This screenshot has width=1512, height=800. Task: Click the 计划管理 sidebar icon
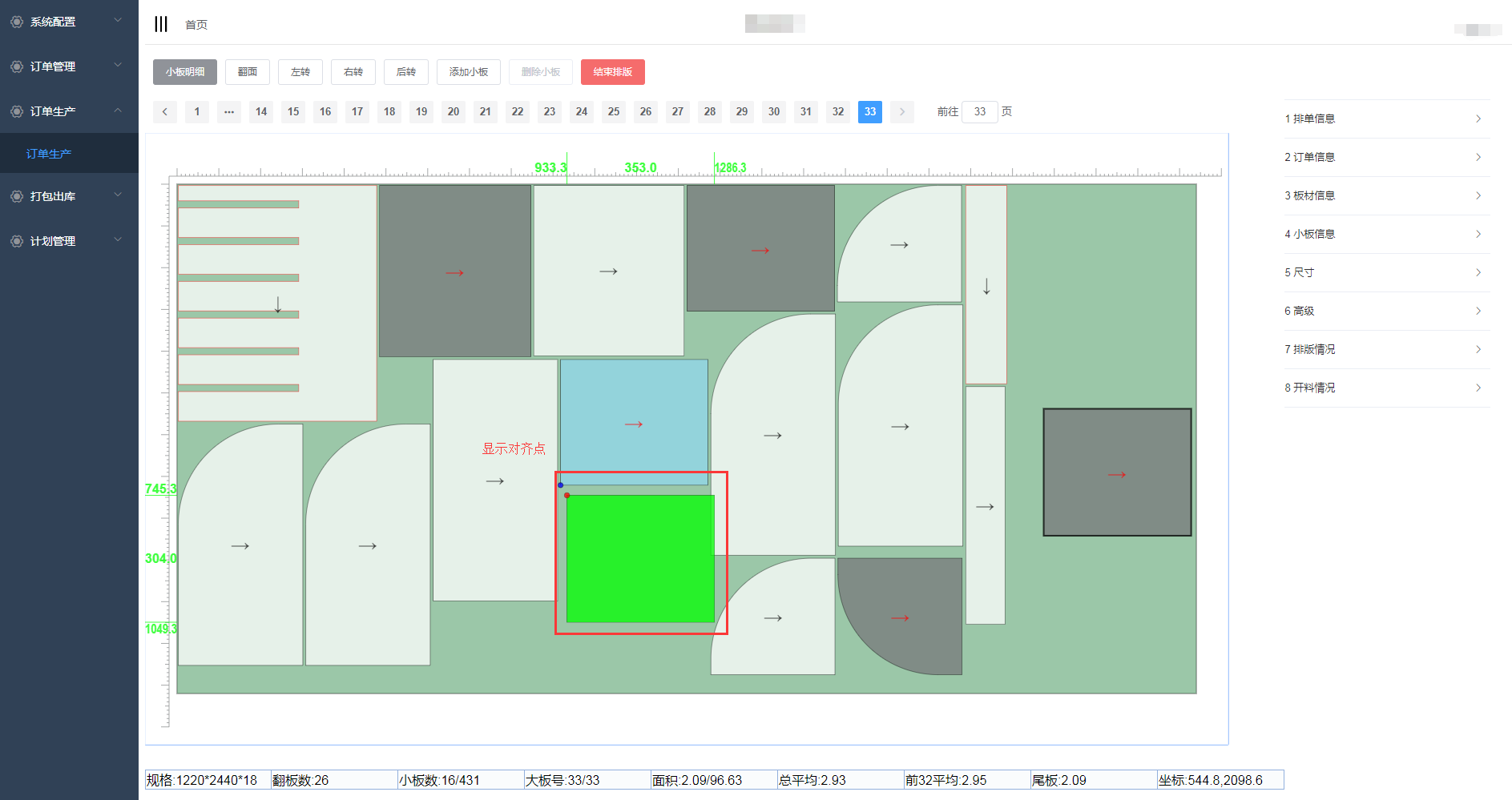pos(17,241)
